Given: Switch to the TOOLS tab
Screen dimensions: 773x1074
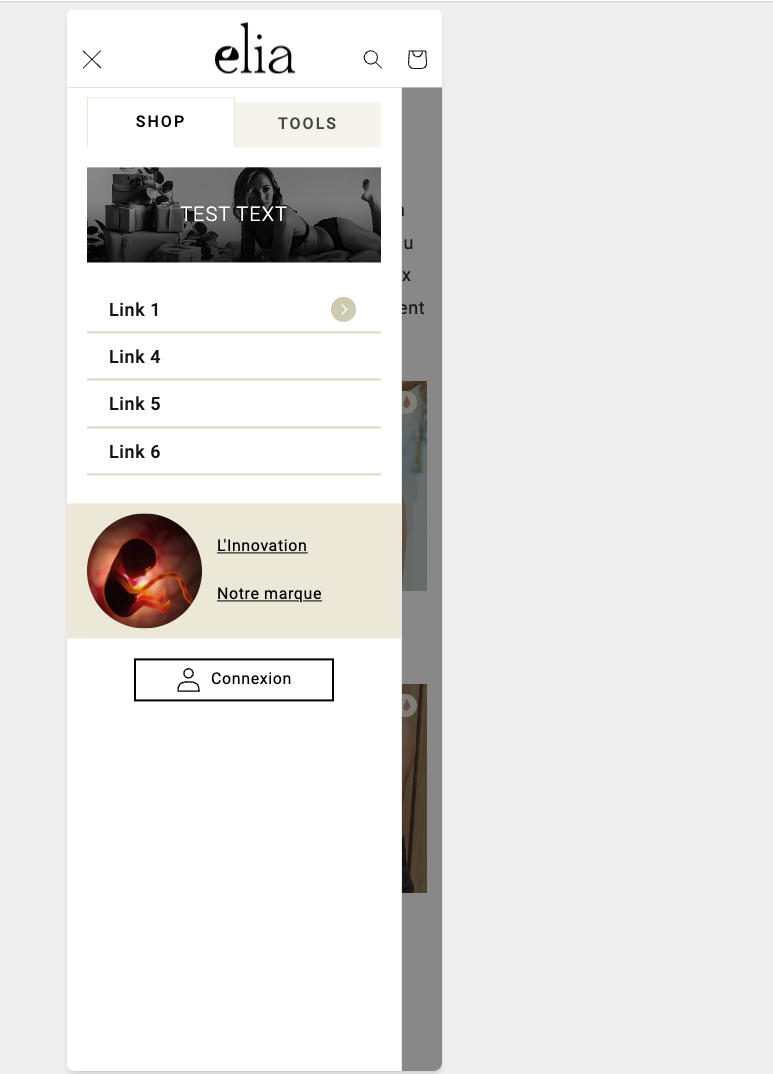Looking at the screenshot, I should (x=307, y=124).
